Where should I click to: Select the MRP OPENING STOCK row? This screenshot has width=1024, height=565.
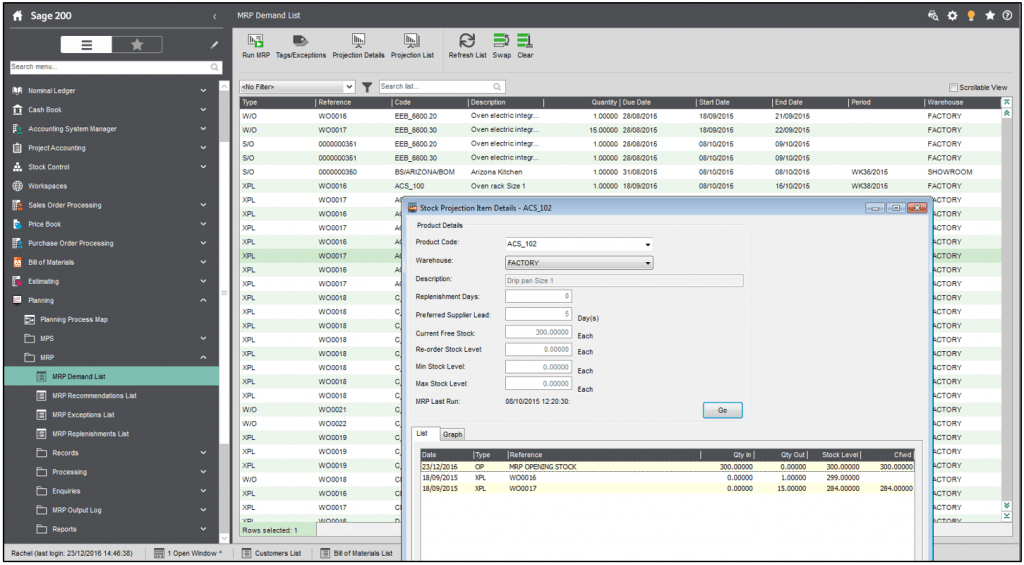tap(667, 467)
